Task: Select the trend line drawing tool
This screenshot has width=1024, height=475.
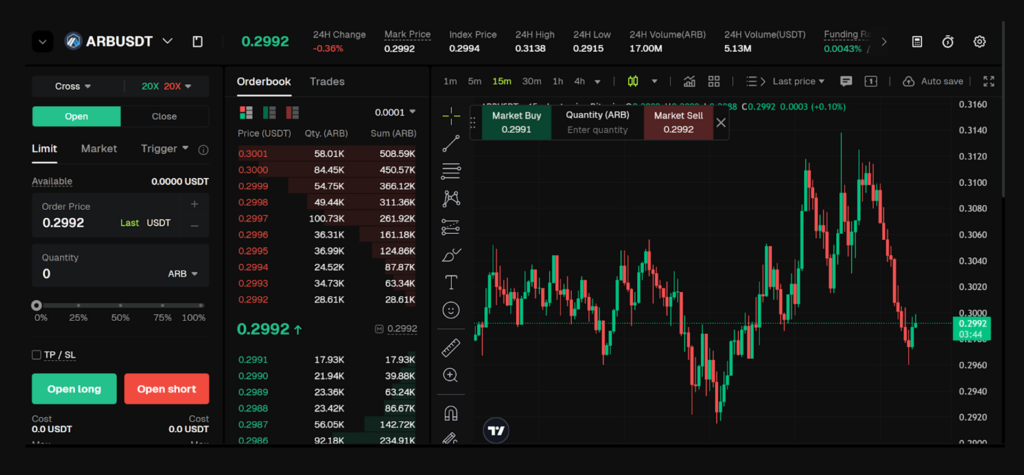Action: (x=451, y=144)
